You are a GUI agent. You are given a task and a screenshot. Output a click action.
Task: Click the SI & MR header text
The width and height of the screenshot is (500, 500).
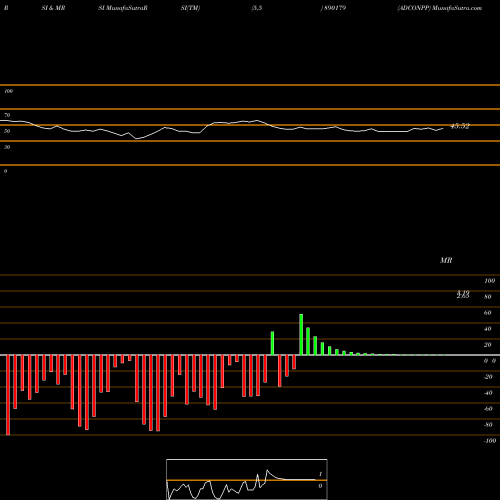click(53, 8)
